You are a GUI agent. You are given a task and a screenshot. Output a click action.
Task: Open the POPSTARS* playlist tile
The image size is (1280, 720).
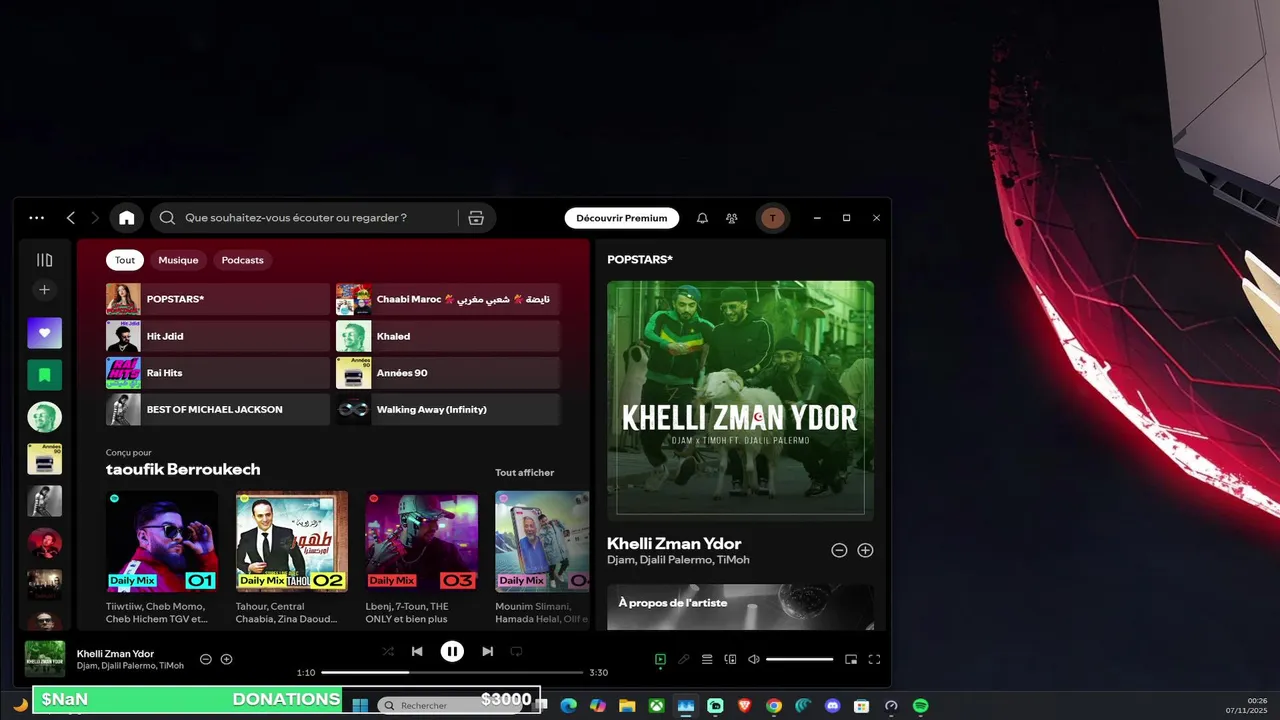(x=218, y=299)
